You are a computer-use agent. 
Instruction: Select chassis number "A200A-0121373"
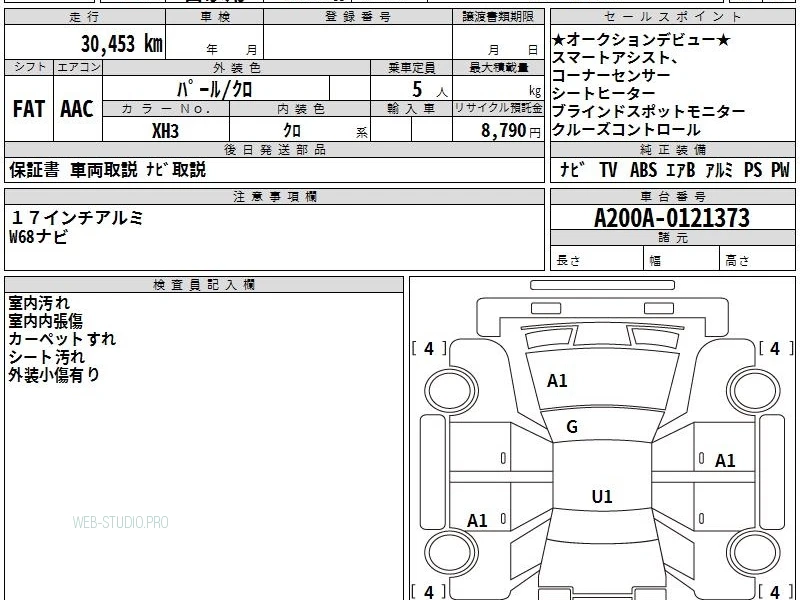pos(672,218)
